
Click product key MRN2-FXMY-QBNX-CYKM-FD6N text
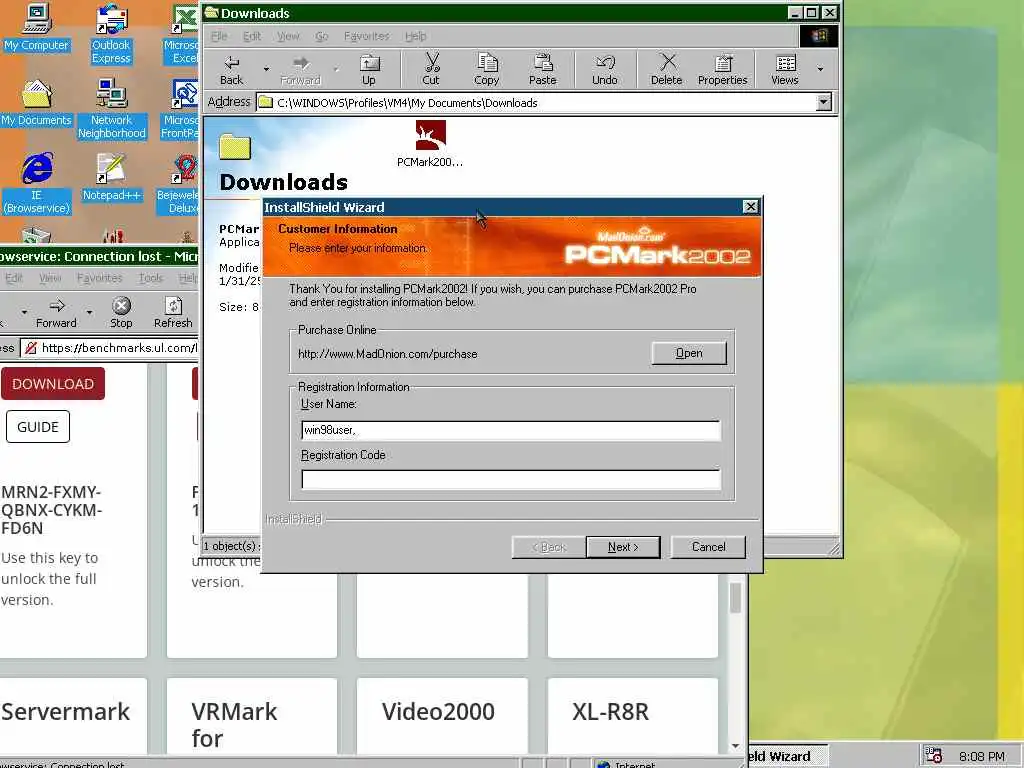tap(52, 510)
